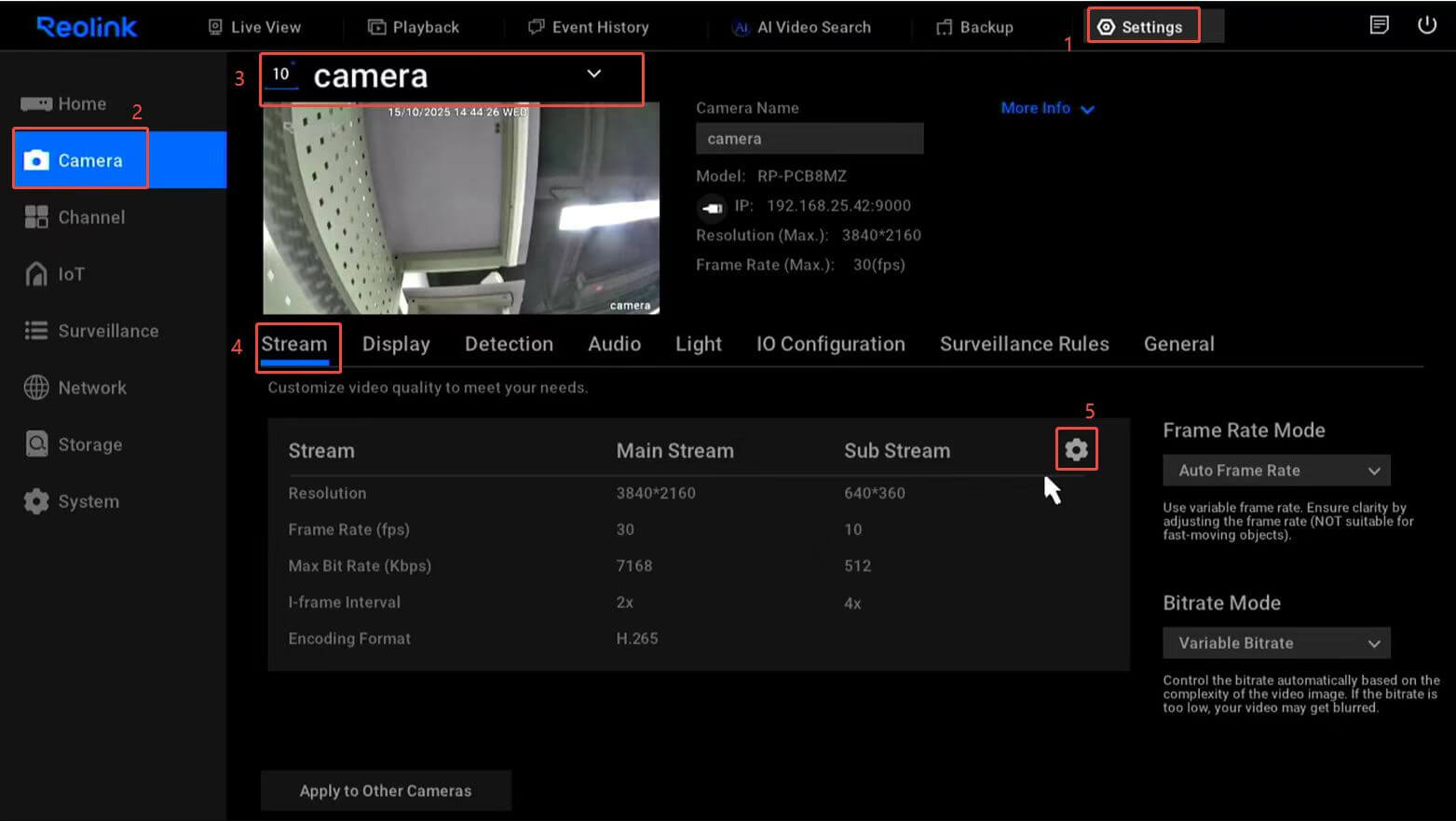Image resolution: width=1456 pixels, height=821 pixels.
Task: Expand More Info details
Action: click(x=1046, y=108)
